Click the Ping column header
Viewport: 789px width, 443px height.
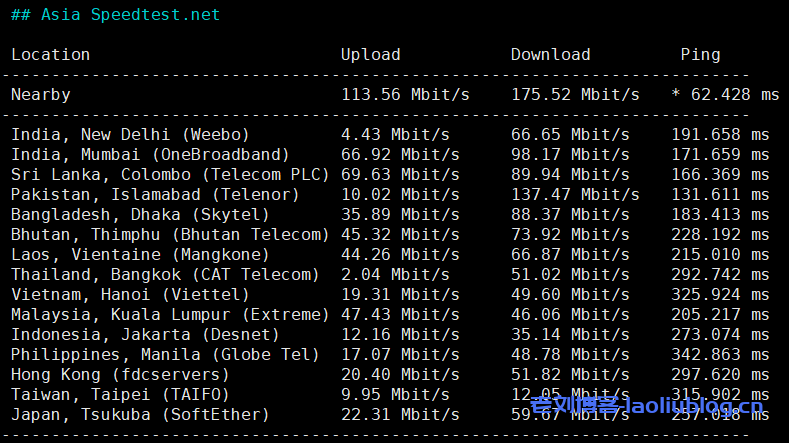(x=700, y=55)
